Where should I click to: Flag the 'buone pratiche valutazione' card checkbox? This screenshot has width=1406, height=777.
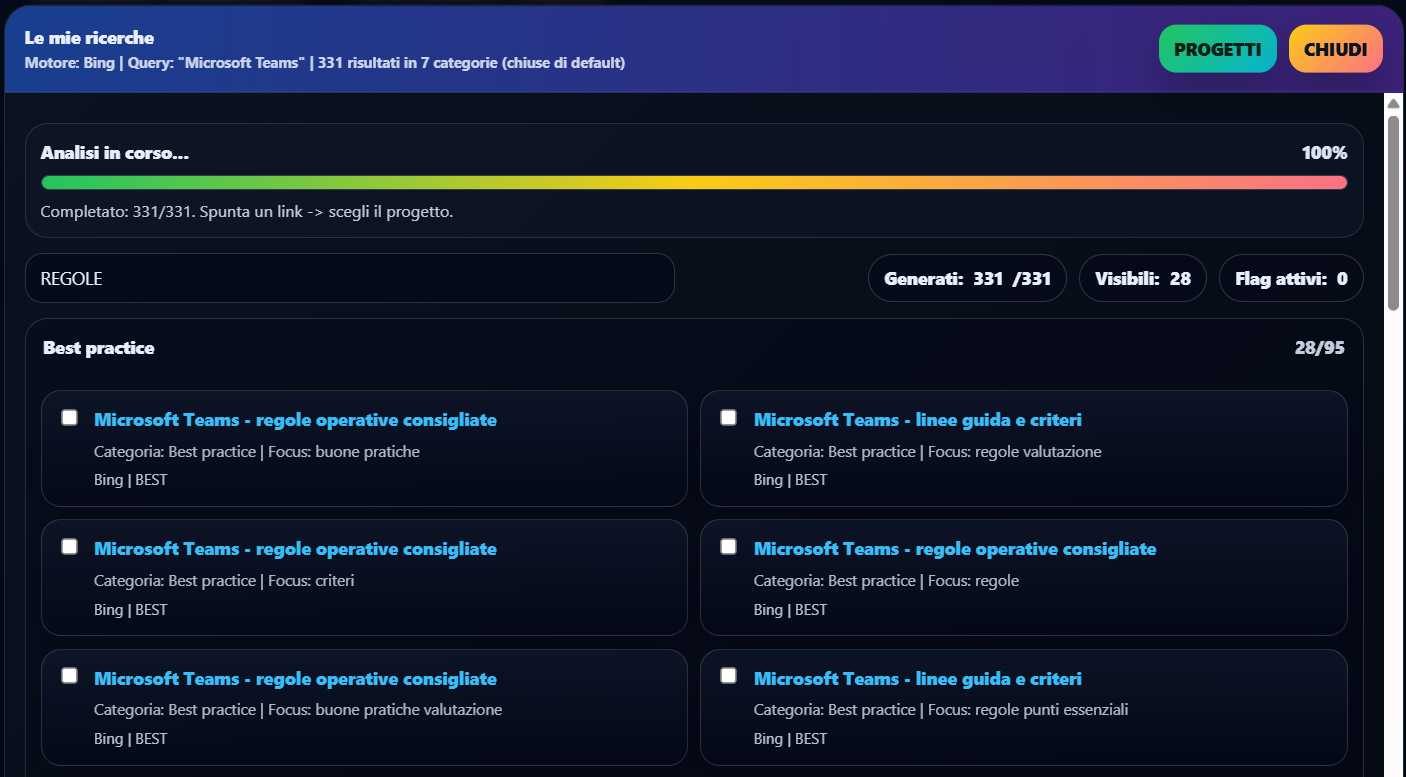69,676
